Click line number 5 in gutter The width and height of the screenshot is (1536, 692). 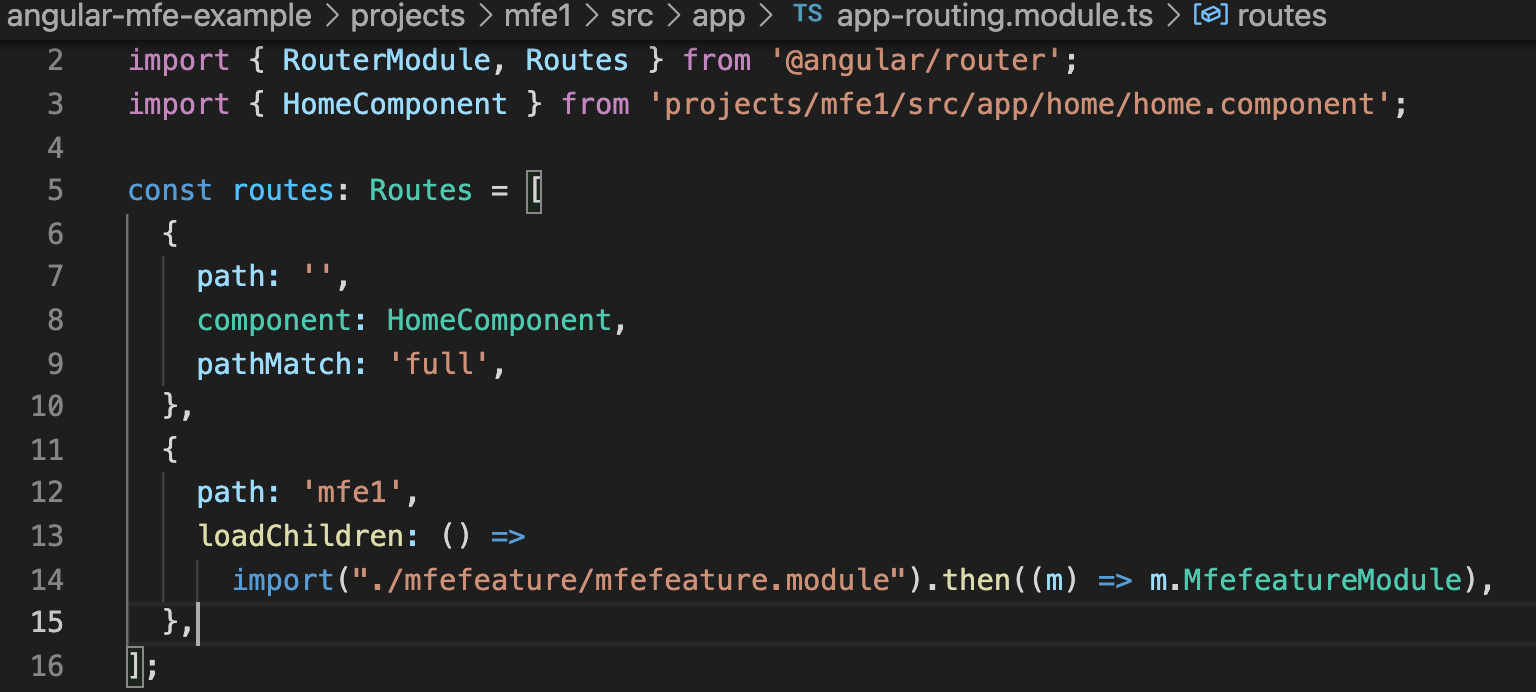coord(54,190)
